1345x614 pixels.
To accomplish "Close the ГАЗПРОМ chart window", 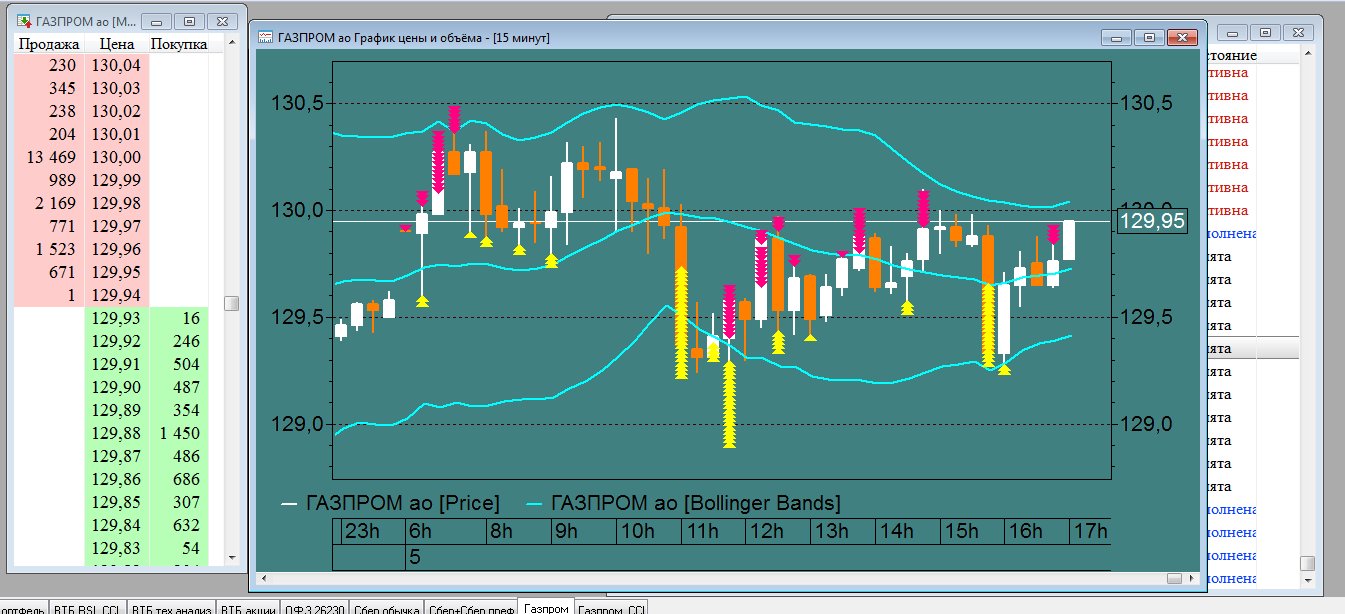I will pos(1183,37).
